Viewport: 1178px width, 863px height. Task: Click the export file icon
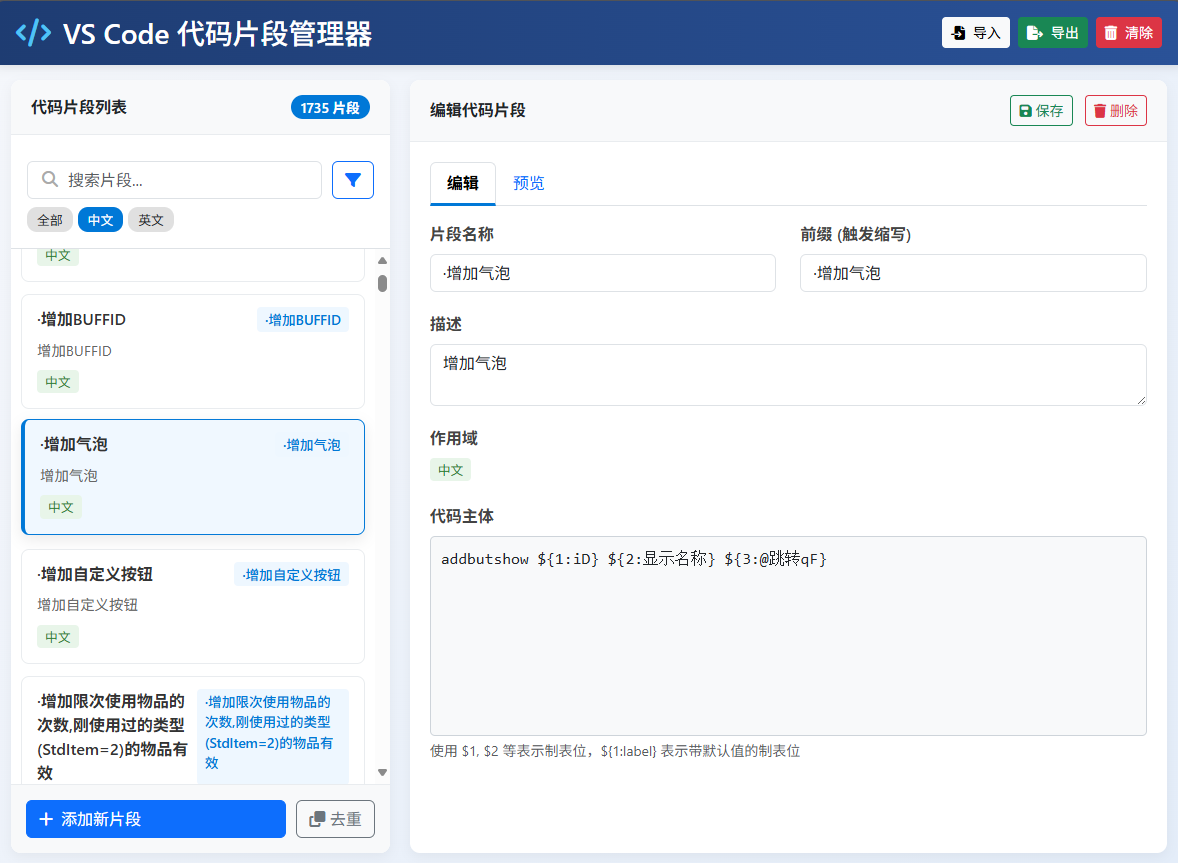1035,33
